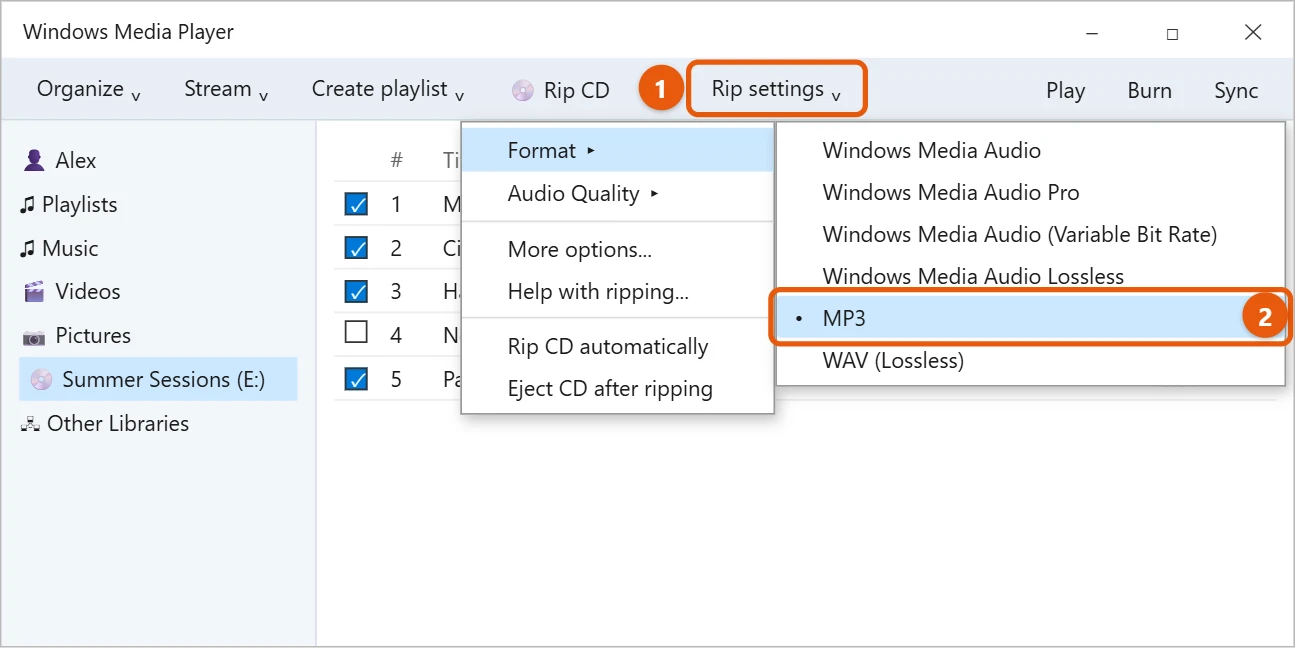Click the # column header
Screen dimensions: 1295x648
coord(397,160)
